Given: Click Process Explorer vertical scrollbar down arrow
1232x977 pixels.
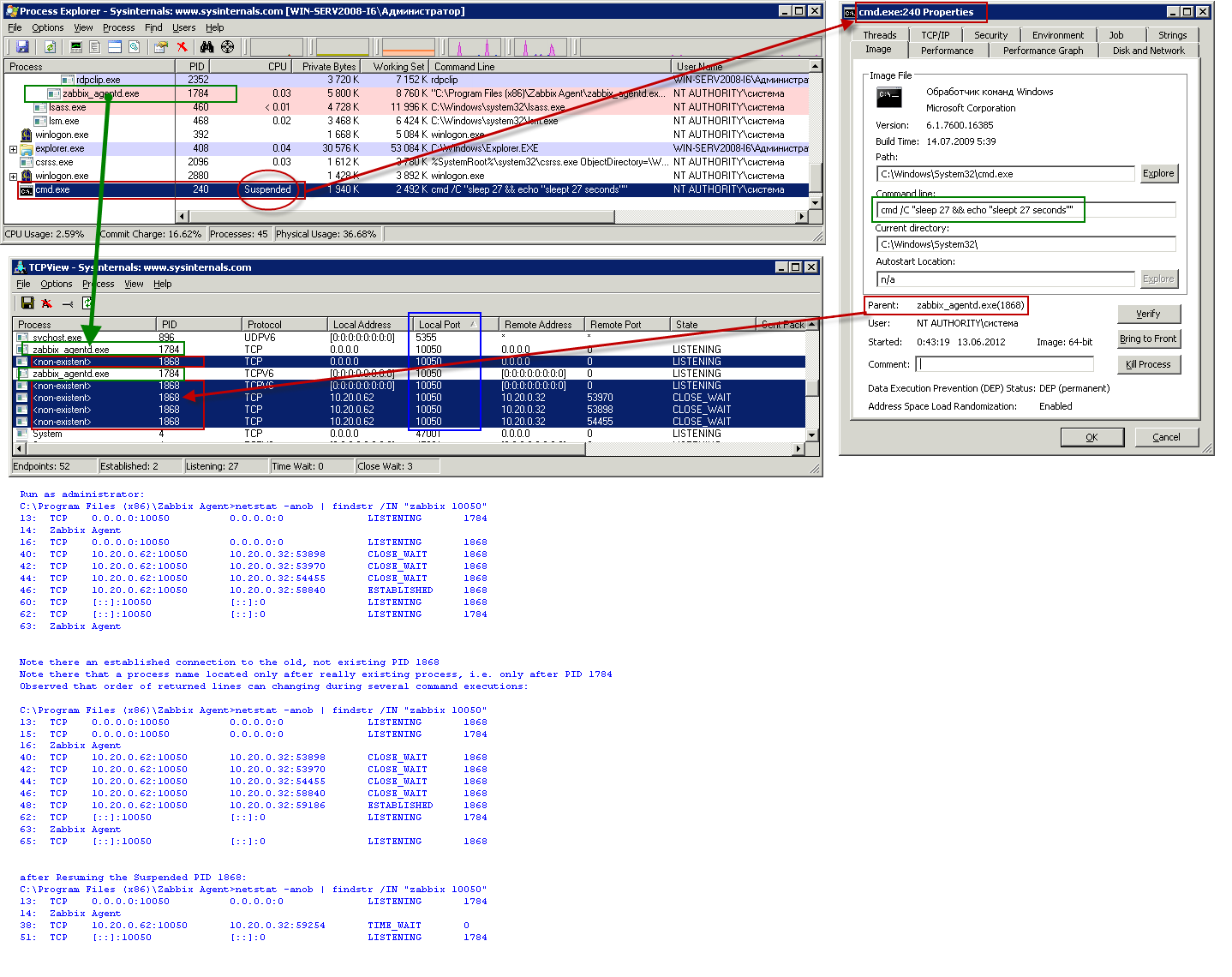Looking at the screenshot, I should (x=816, y=203).
